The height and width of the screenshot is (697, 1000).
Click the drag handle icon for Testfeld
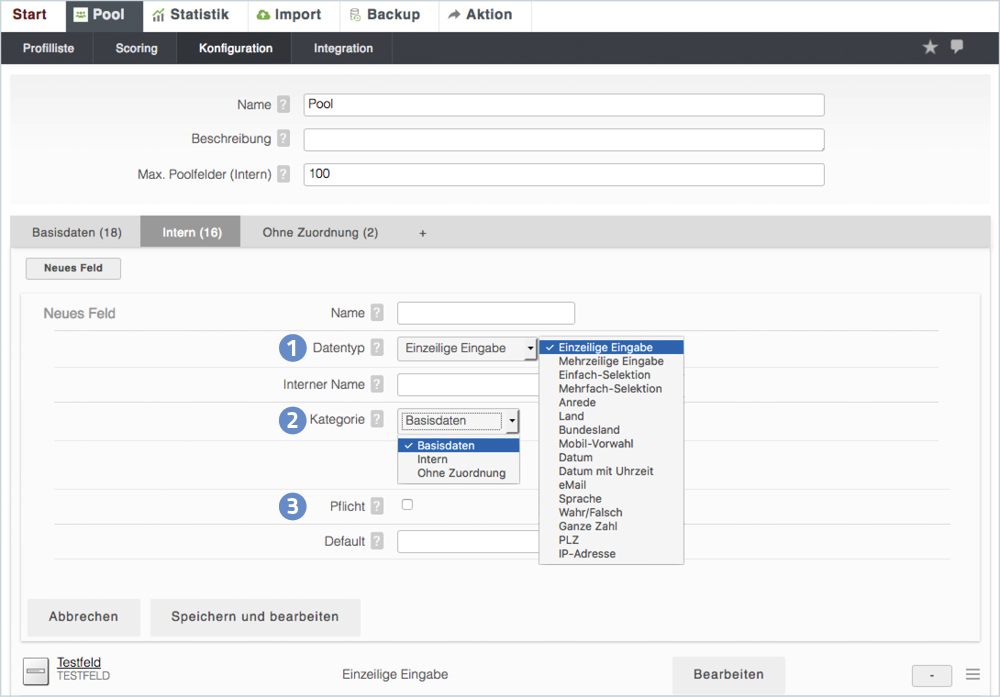point(973,674)
